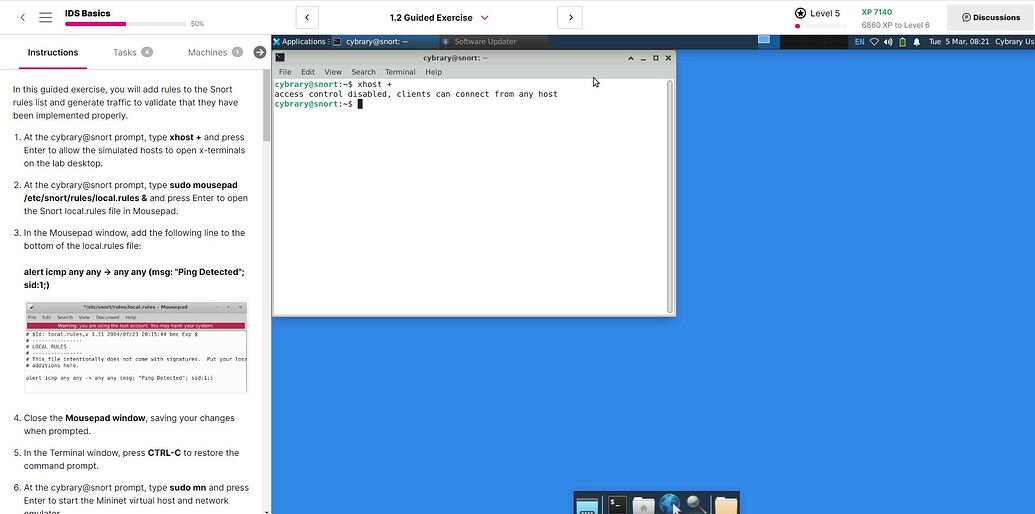The width and height of the screenshot is (1035, 514).
Task: Collapse the instructions side panel arrow
Action: point(260,52)
